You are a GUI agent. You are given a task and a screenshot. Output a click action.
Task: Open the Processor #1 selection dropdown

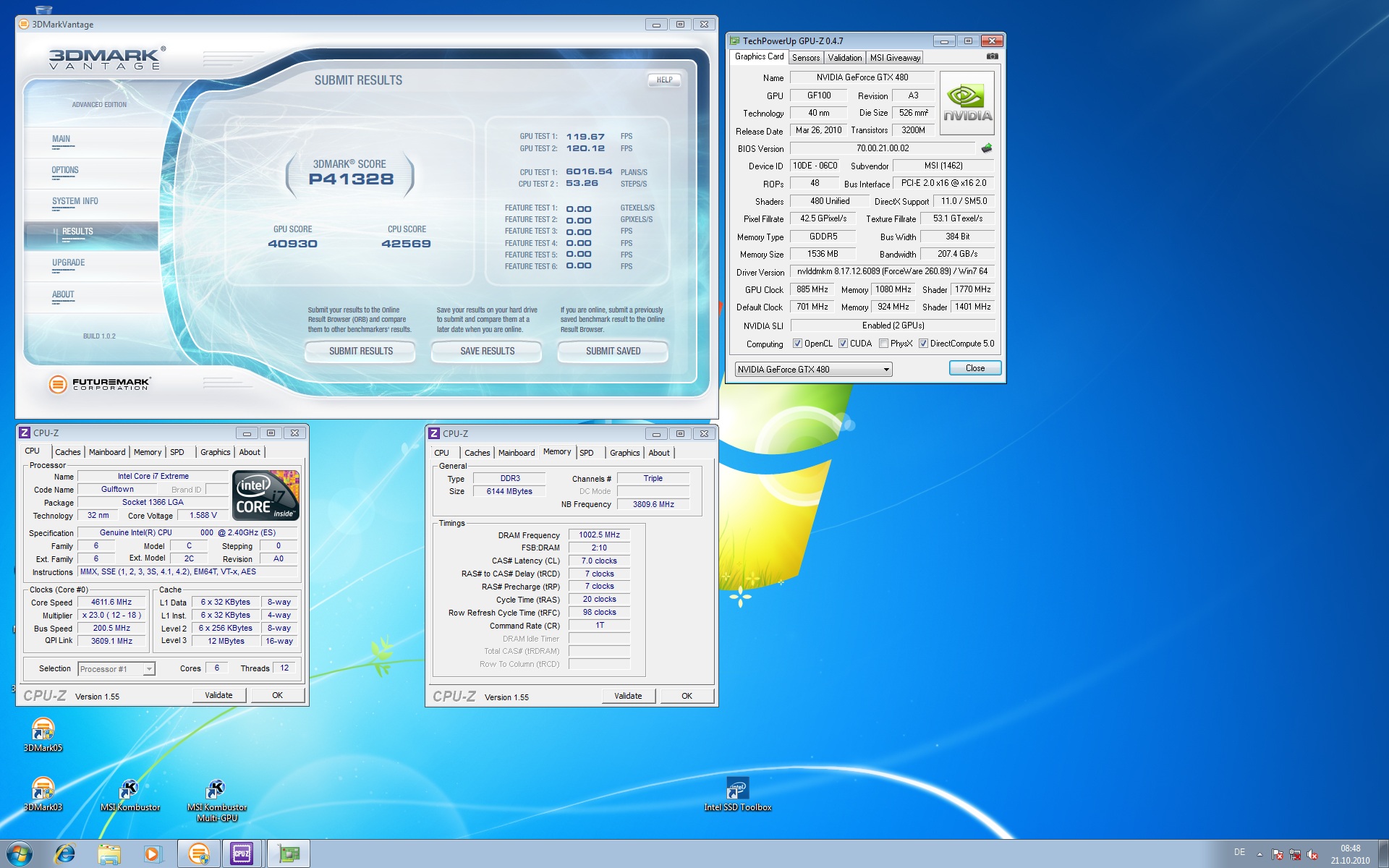[x=116, y=669]
